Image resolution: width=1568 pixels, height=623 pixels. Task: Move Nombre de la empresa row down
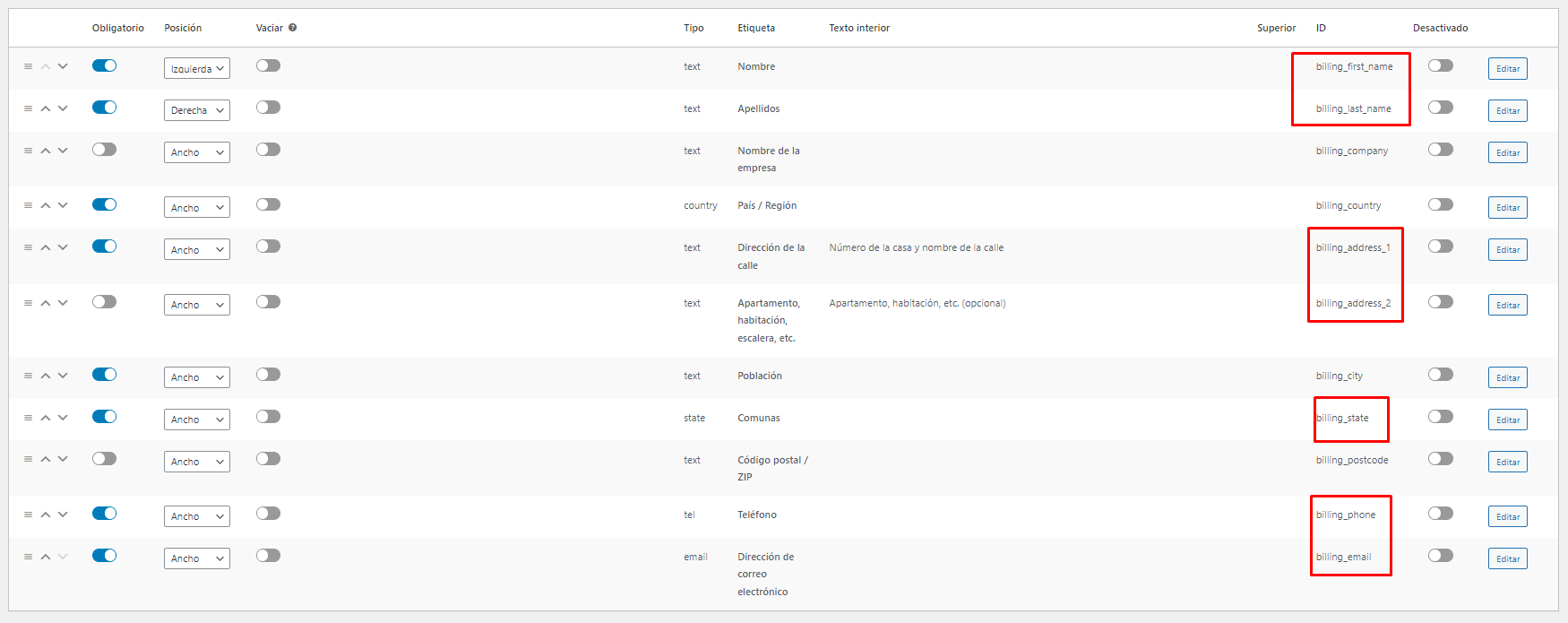tap(63, 151)
